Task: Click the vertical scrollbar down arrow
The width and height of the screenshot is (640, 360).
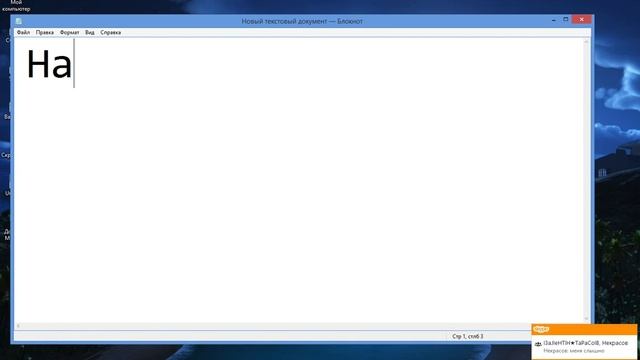Action: coord(587,319)
